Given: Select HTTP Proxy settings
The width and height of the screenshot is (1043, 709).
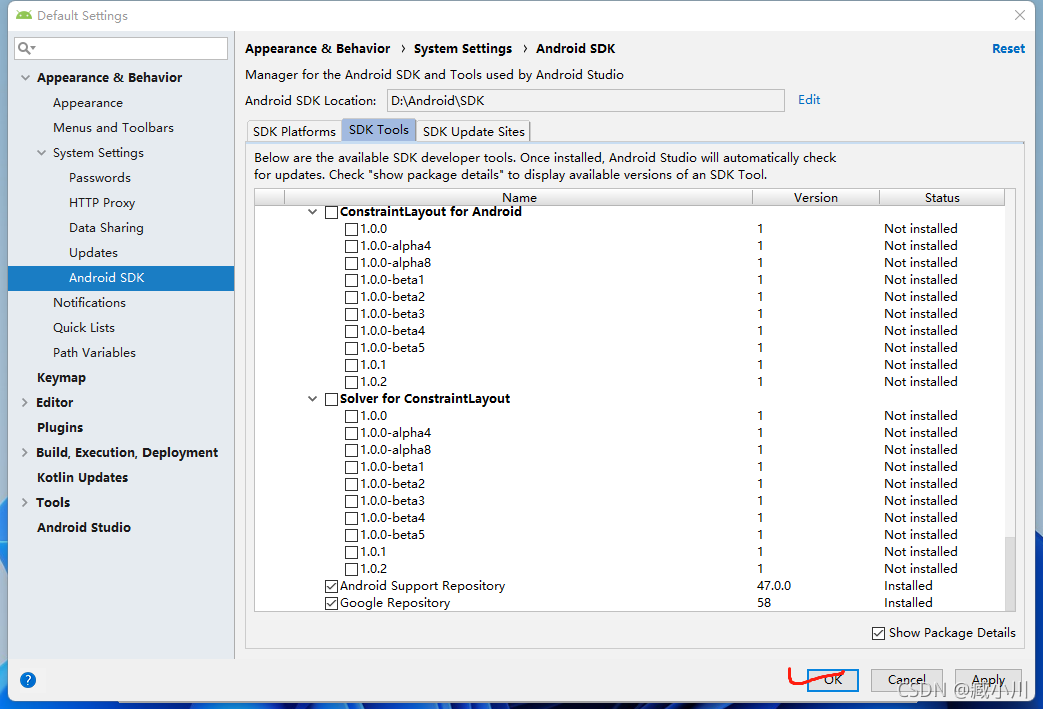Looking at the screenshot, I should click(102, 203).
